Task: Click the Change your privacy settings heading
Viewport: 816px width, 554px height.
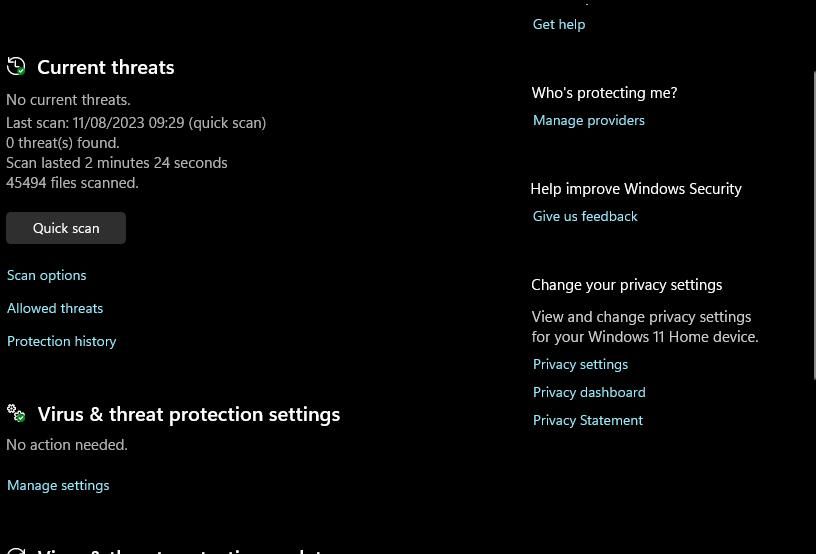Action: point(627,284)
